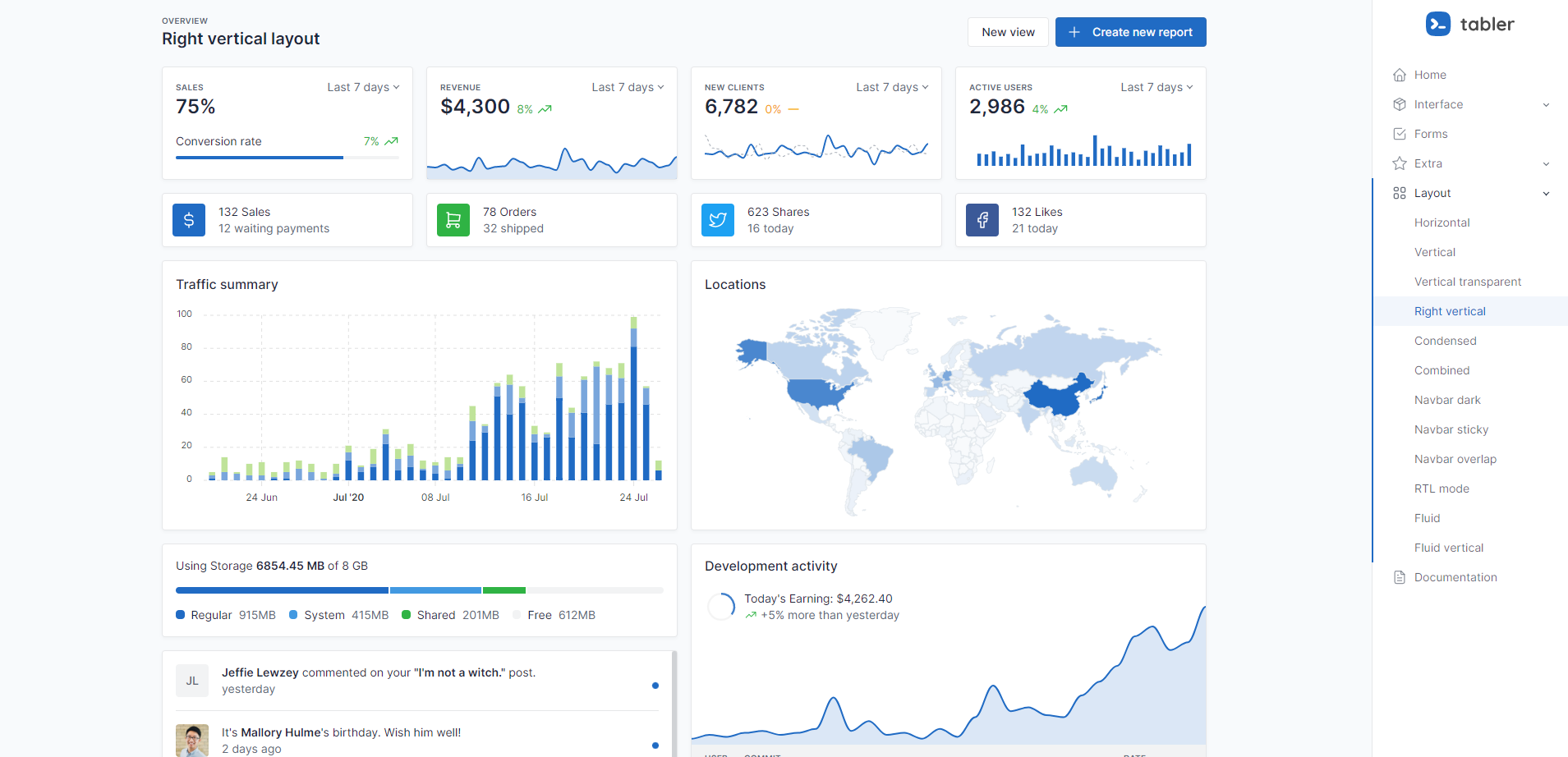Click China on the Locations map
1568x757 pixels.
click(1060, 396)
